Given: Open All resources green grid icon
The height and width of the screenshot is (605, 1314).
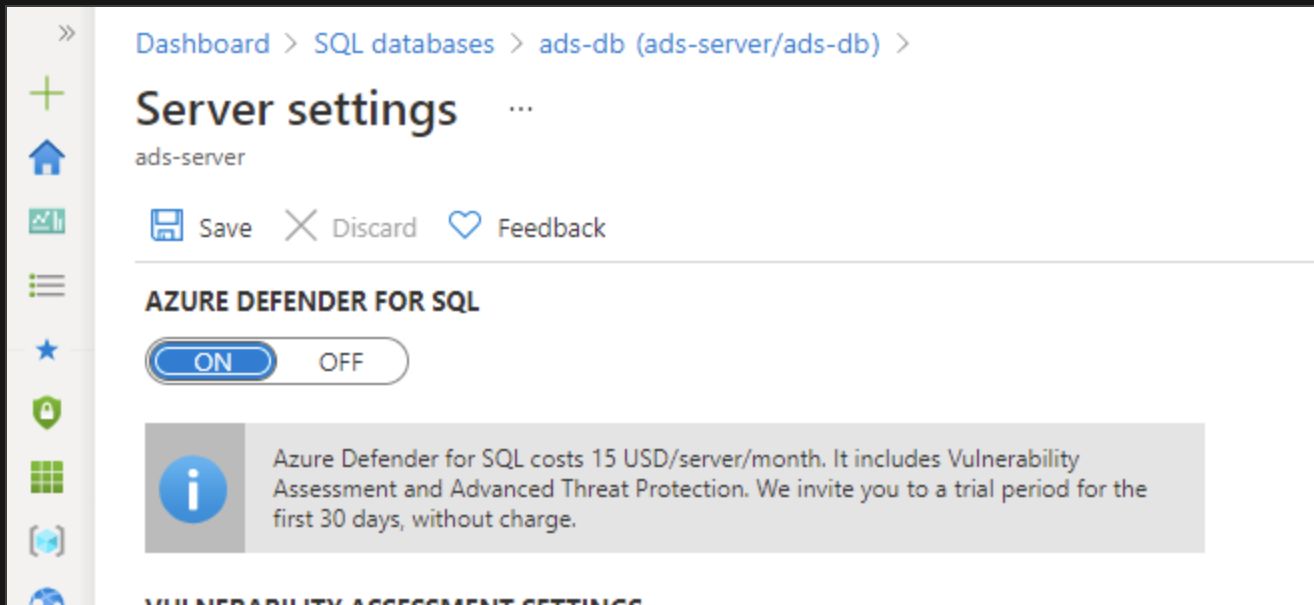Looking at the screenshot, I should 46,477.
